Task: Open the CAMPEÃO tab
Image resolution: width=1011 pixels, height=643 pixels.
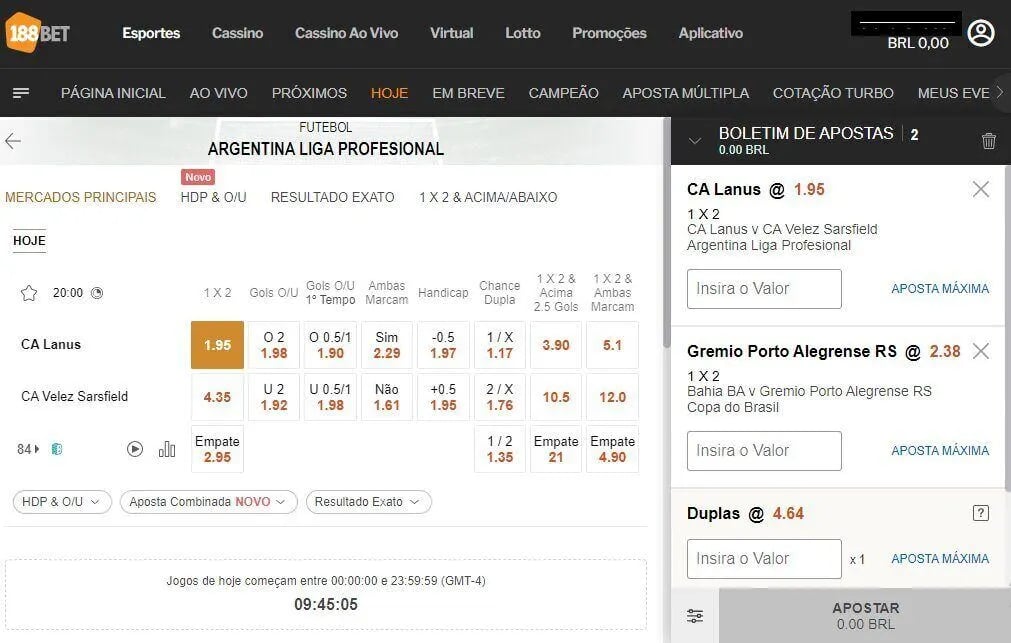Action: coord(564,93)
